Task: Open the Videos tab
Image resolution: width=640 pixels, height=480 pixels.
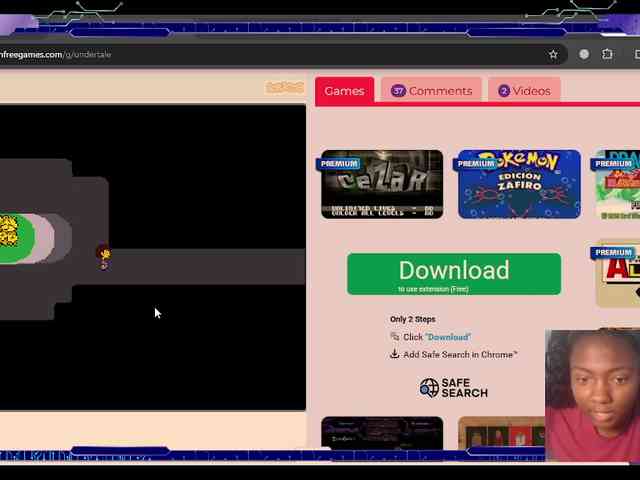Action: [x=524, y=91]
